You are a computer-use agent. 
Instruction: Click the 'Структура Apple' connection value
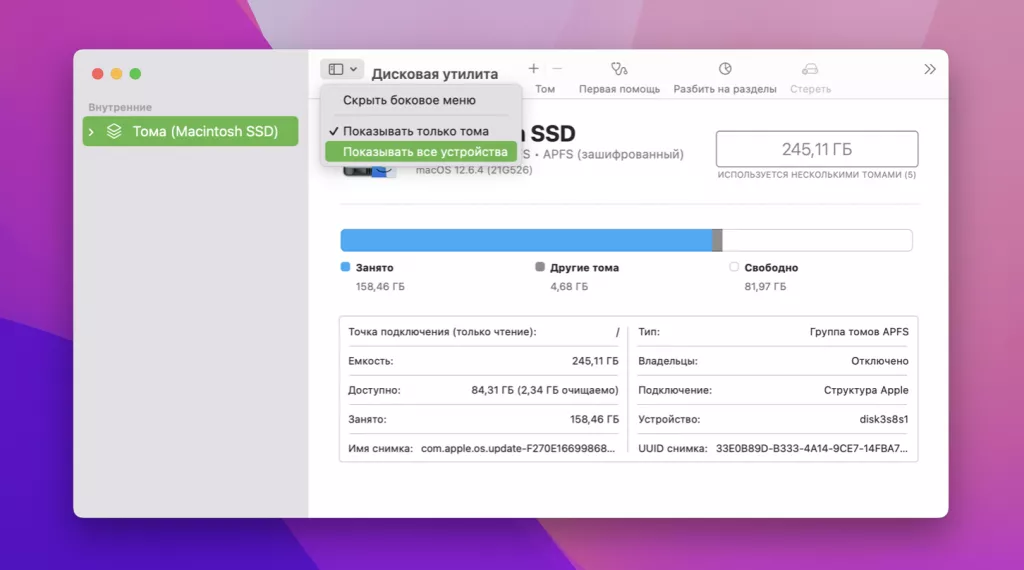[x=866, y=390]
